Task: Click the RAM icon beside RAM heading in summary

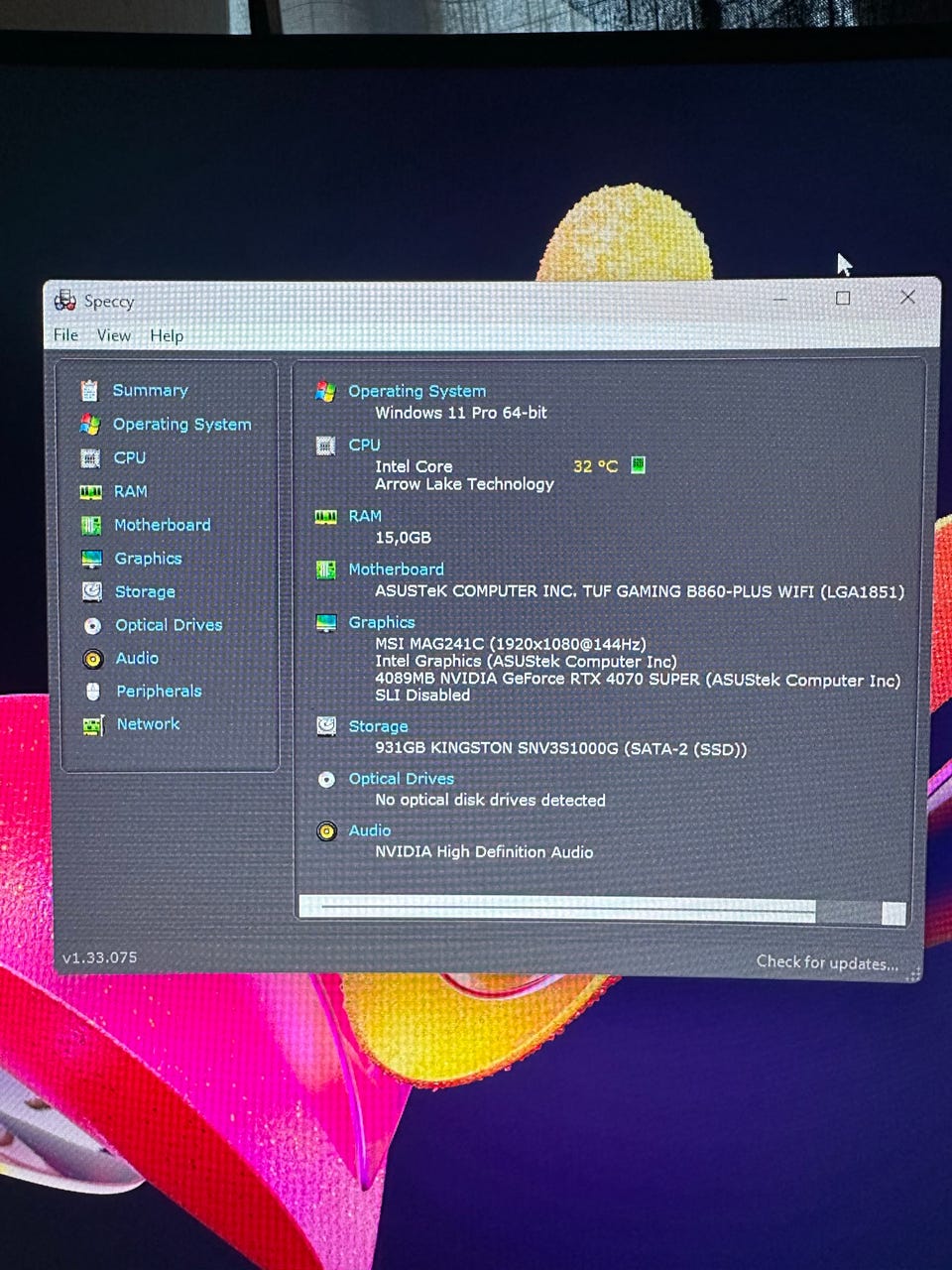Action: click(x=325, y=517)
